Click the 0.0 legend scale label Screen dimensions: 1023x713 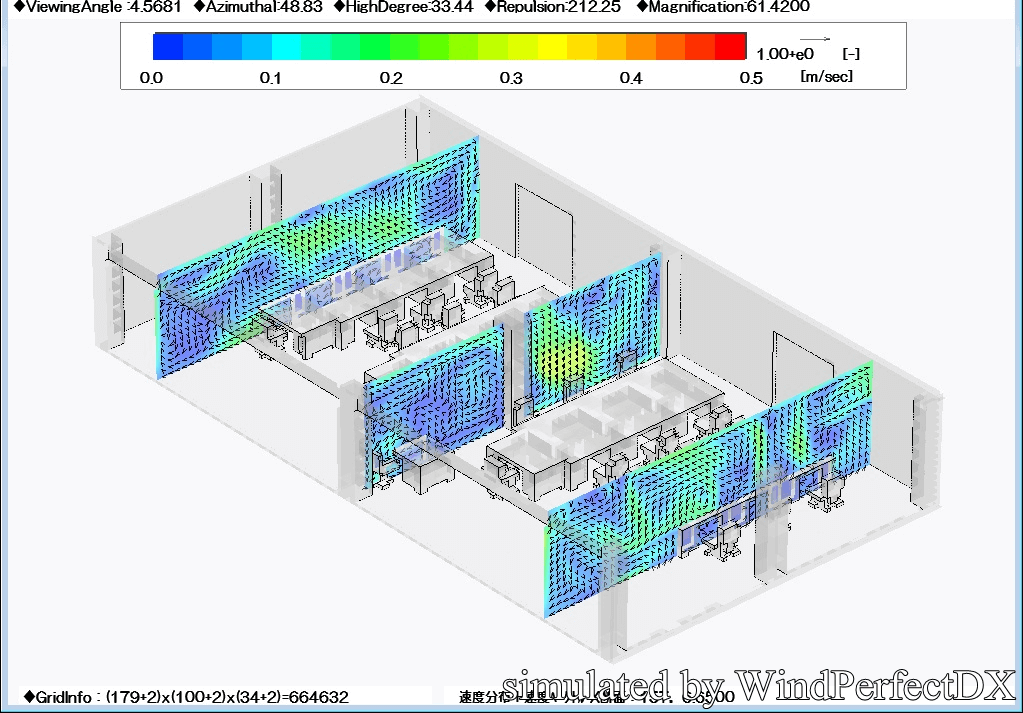tap(151, 78)
